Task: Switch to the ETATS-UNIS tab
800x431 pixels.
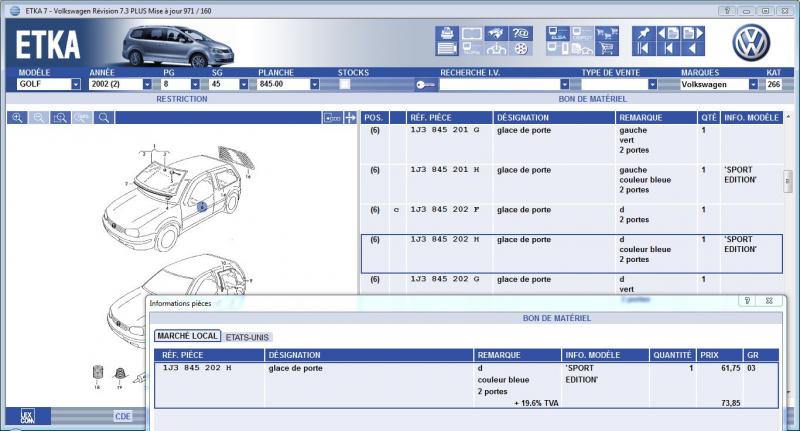Action: click(247, 337)
